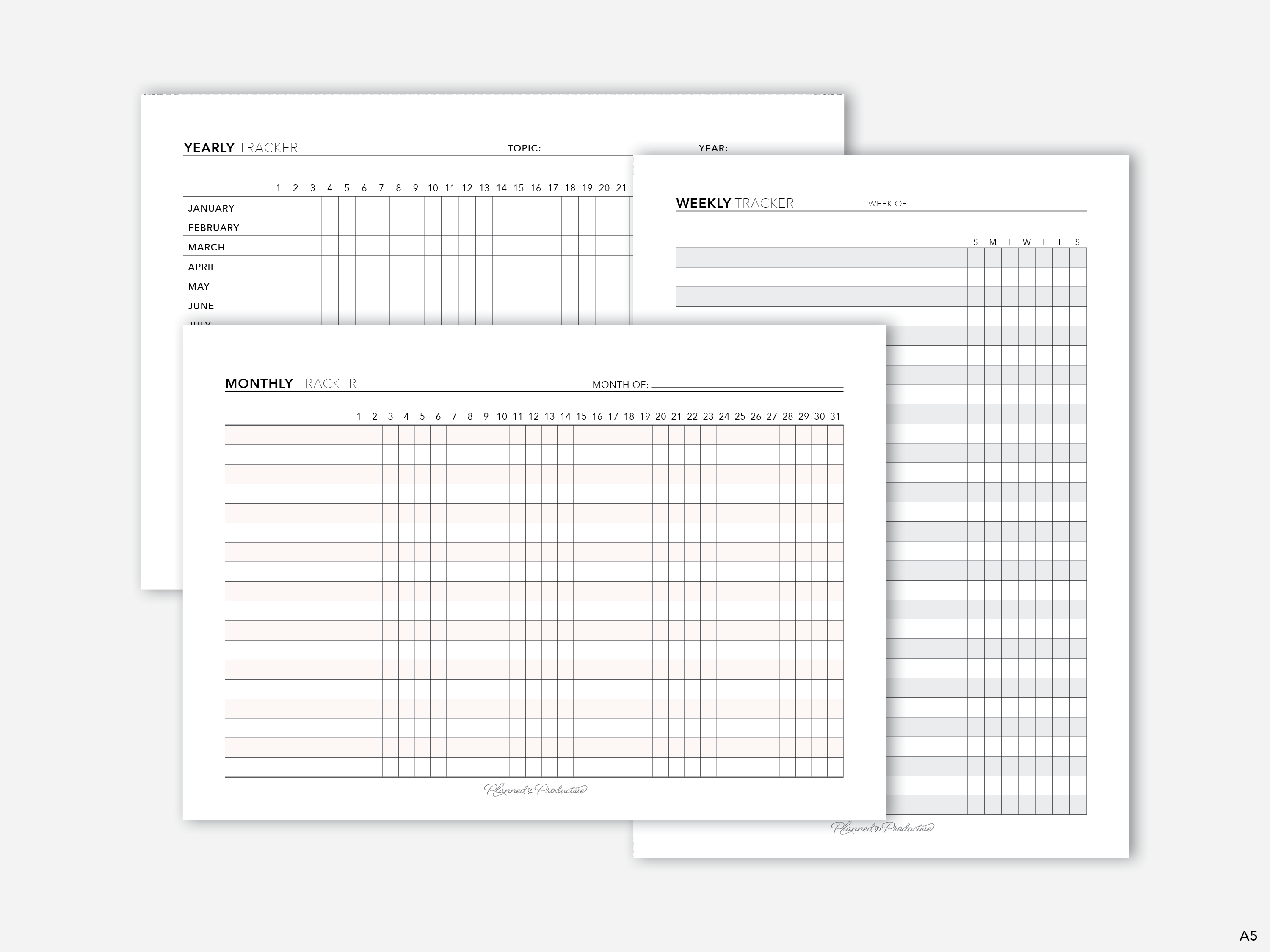Image resolution: width=1270 pixels, height=952 pixels.
Task: Click the W weekday header in weekly tracker
Action: 1026,242
